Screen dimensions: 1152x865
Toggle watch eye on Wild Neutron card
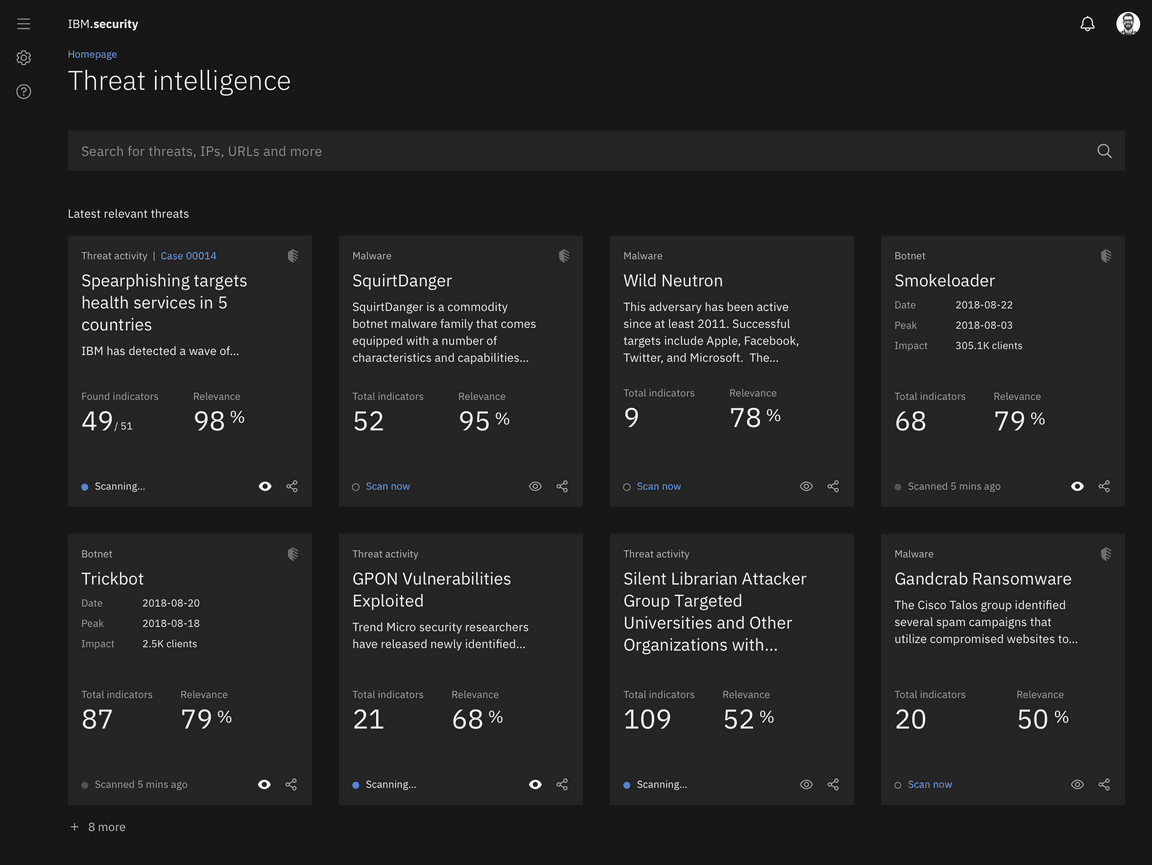(806, 487)
